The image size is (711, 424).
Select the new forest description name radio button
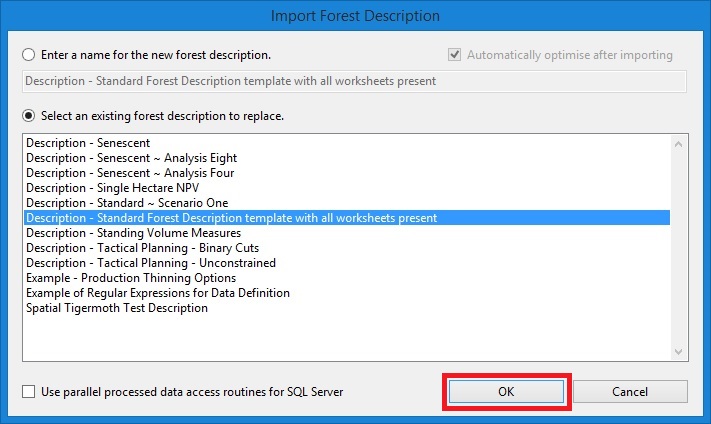coord(29,55)
